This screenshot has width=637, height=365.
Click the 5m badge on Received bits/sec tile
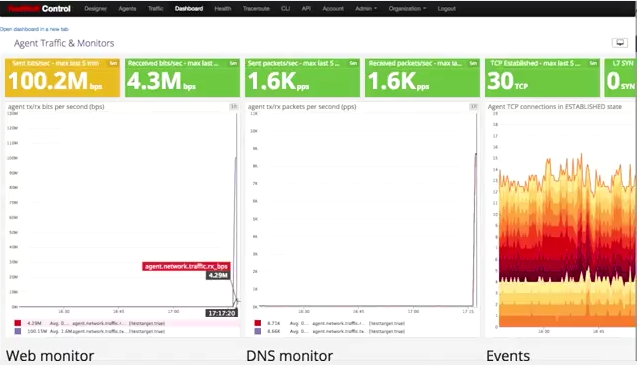coord(233,63)
